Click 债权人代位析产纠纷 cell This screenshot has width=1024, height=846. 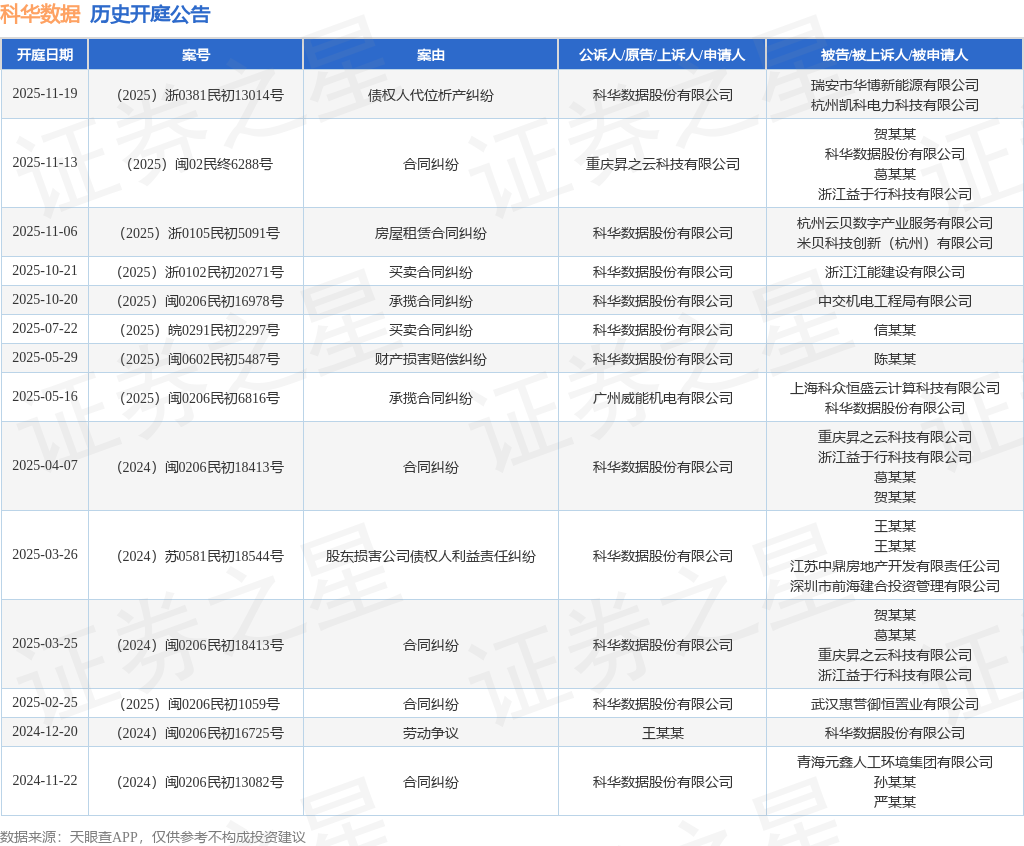click(430, 95)
